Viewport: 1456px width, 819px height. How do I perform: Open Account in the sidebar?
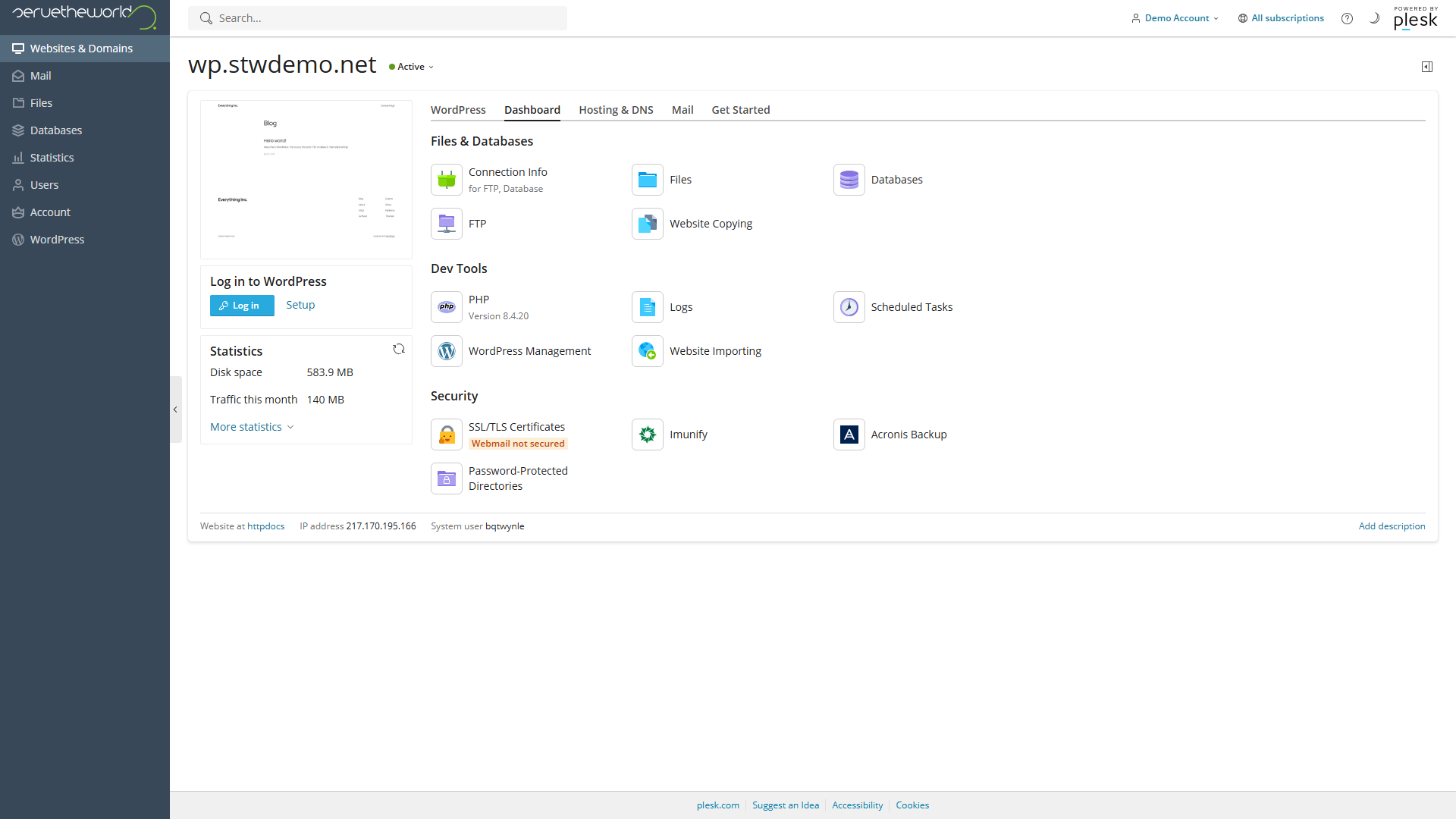[85, 212]
